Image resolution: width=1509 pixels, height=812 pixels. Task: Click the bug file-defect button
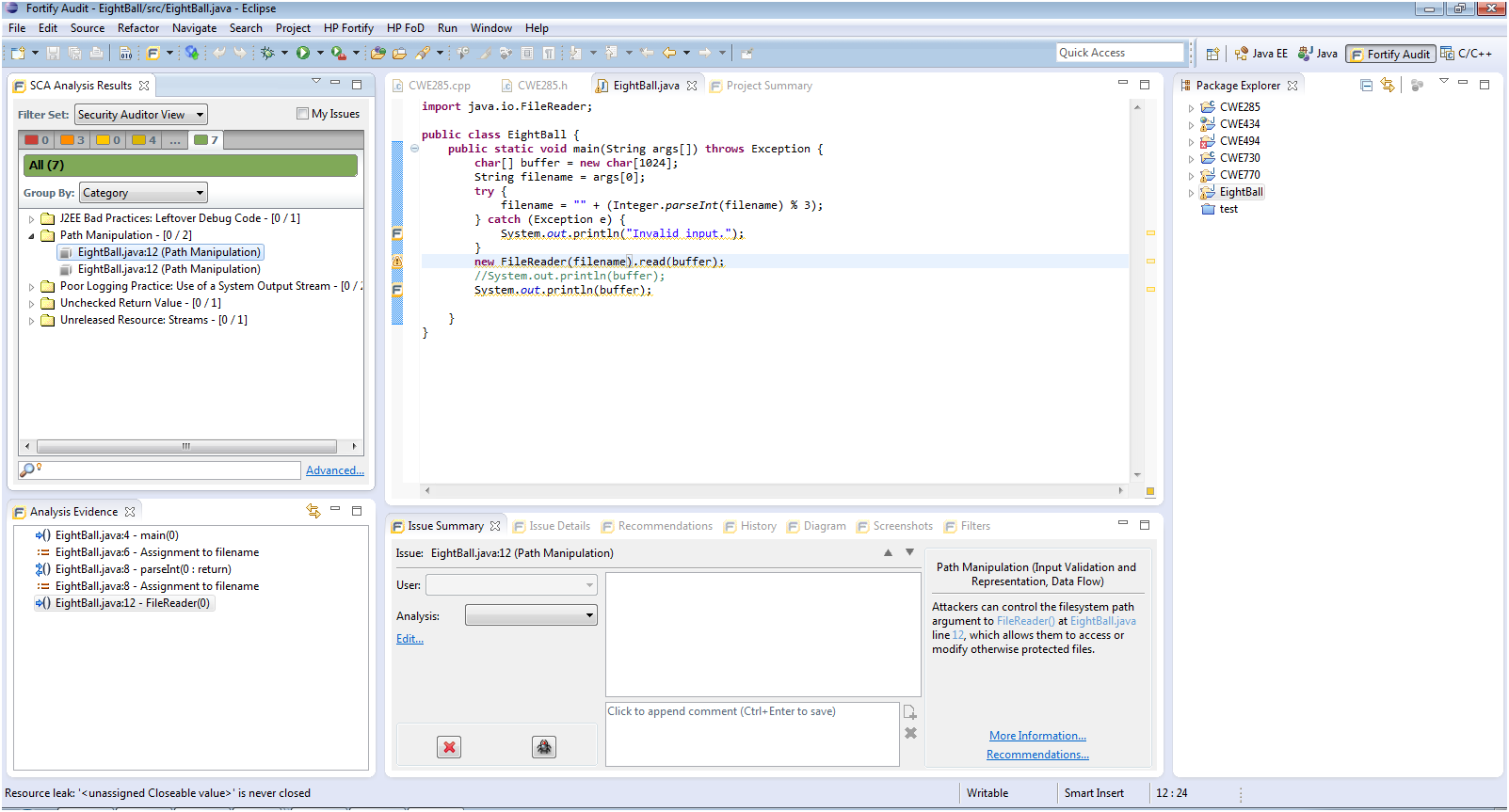click(x=544, y=747)
